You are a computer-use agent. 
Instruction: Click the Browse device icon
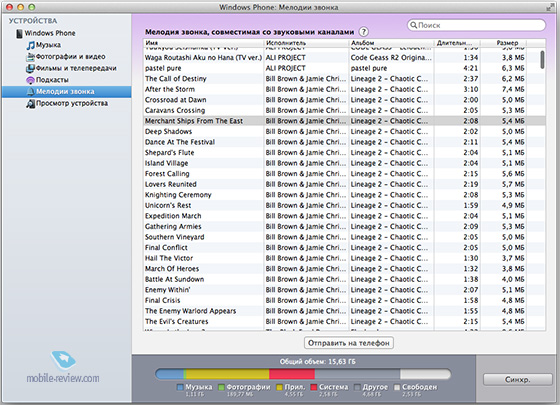pyautogui.click(x=31, y=104)
